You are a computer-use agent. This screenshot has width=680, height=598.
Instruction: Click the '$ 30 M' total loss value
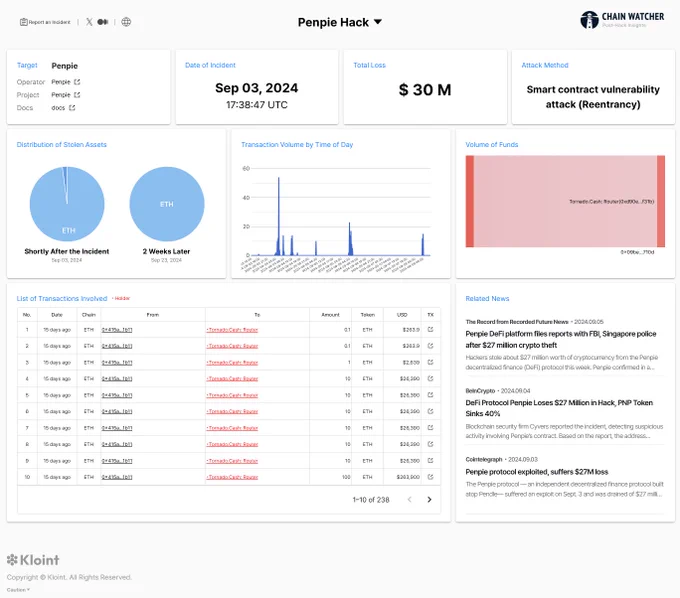click(425, 90)
